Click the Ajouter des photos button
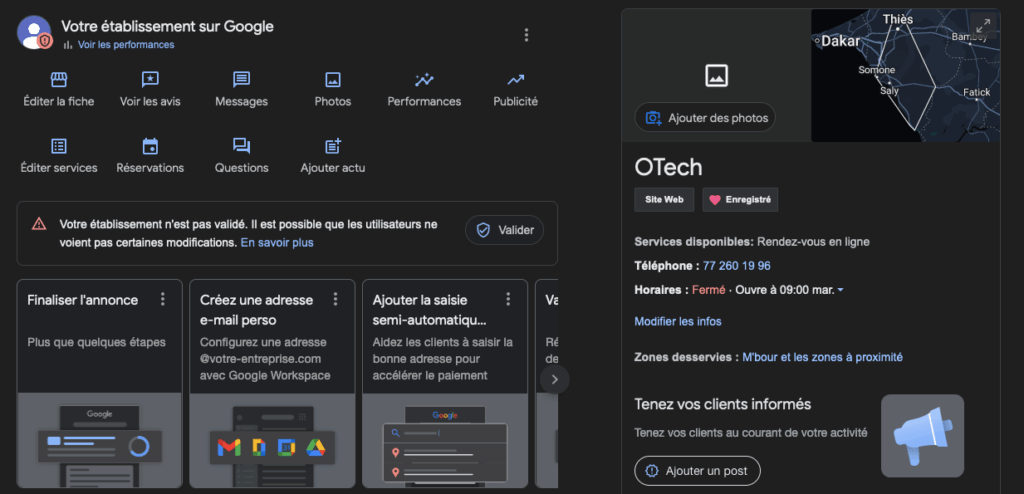The image size is (1024, 494). [705, 118]
